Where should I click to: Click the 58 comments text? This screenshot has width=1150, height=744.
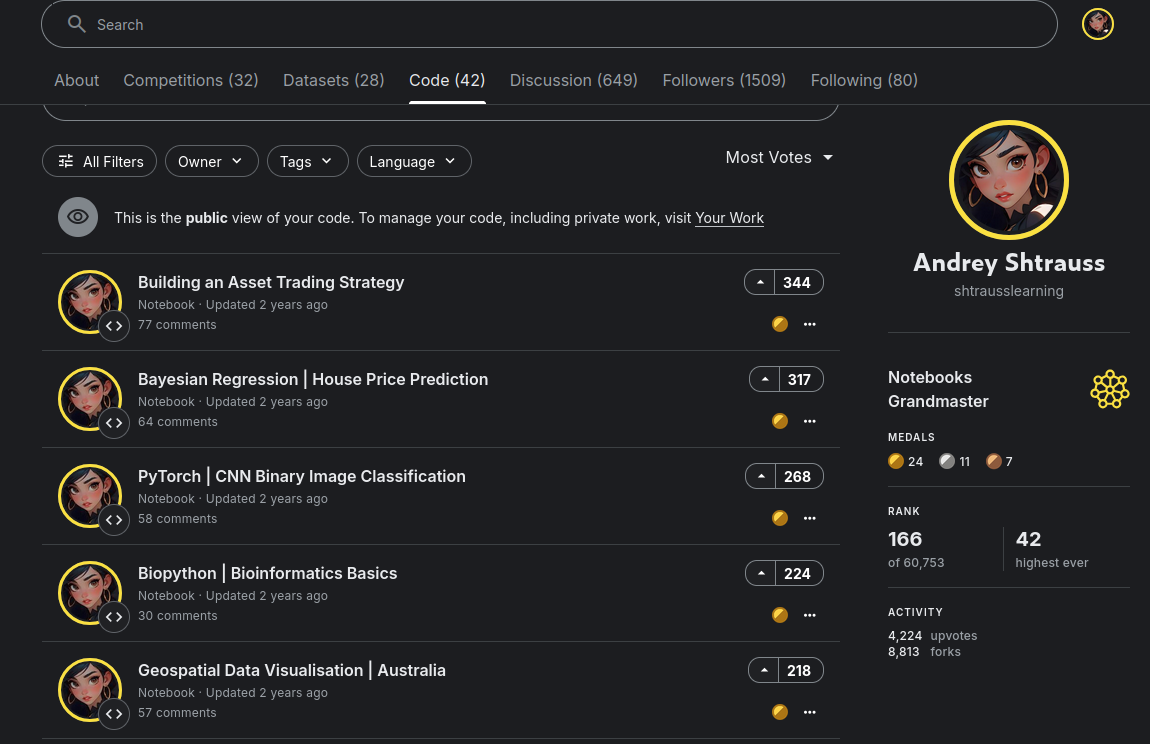(177, 519)
